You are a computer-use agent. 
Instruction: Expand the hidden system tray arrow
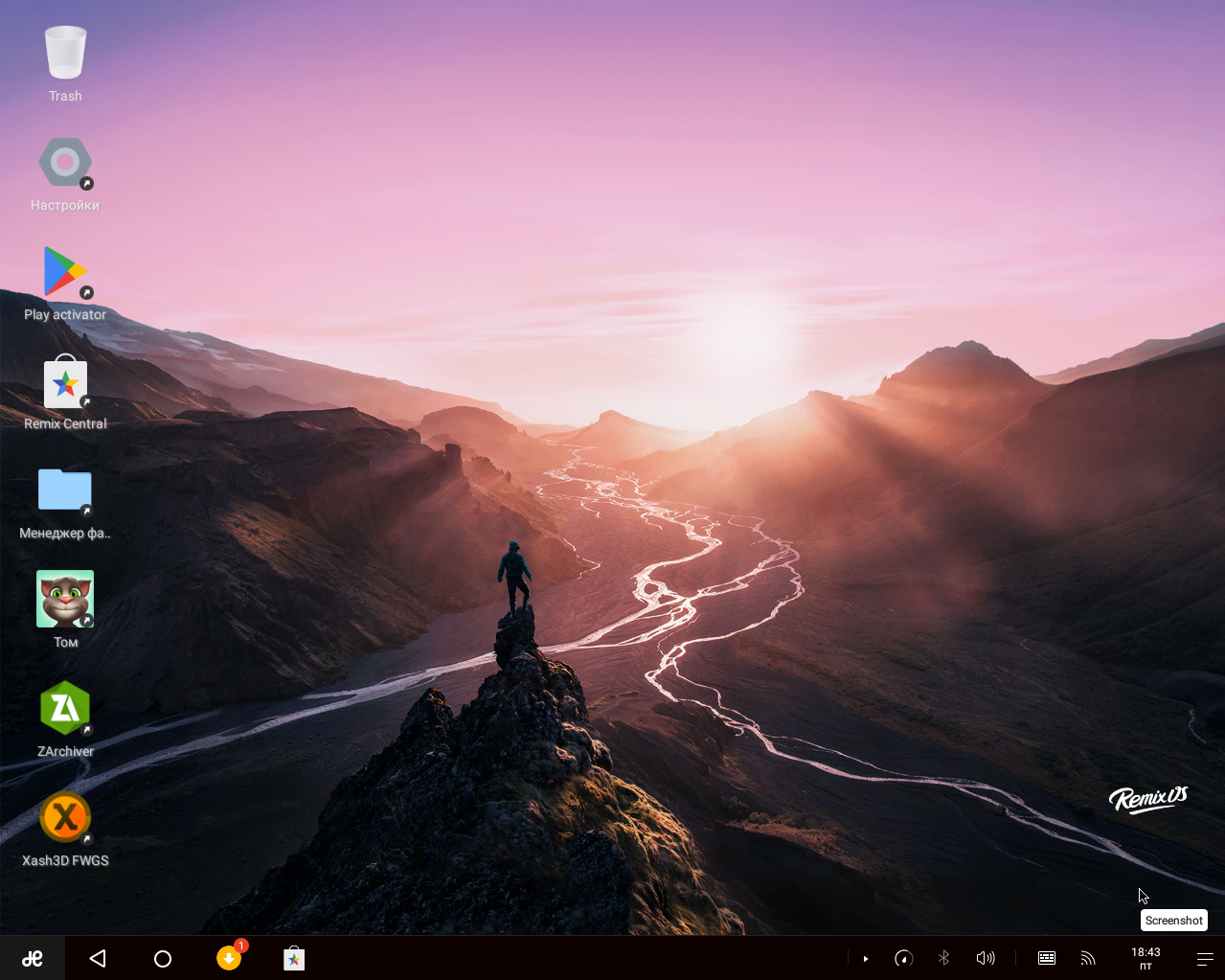tap(866, 958)
